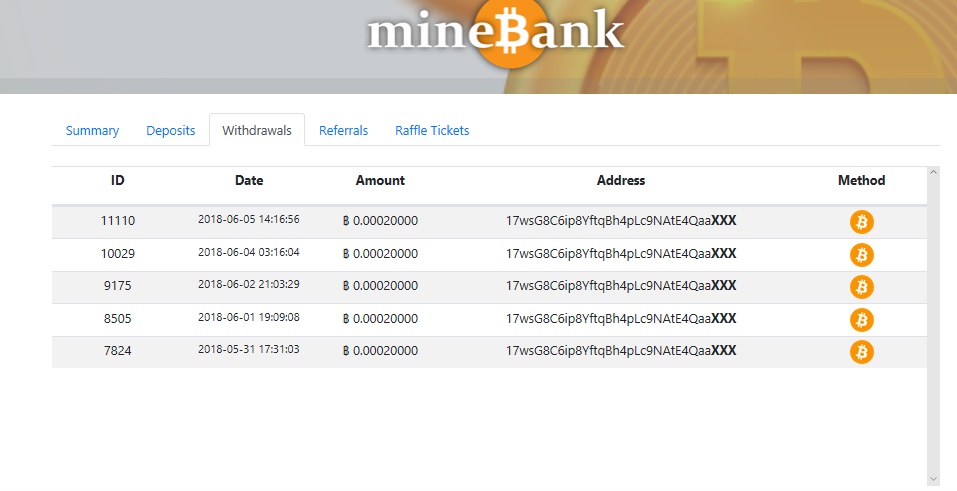Click the Bitcoin icon in row 11110
This screenshot has height=491, width=957.
click(x=861, y=222)
